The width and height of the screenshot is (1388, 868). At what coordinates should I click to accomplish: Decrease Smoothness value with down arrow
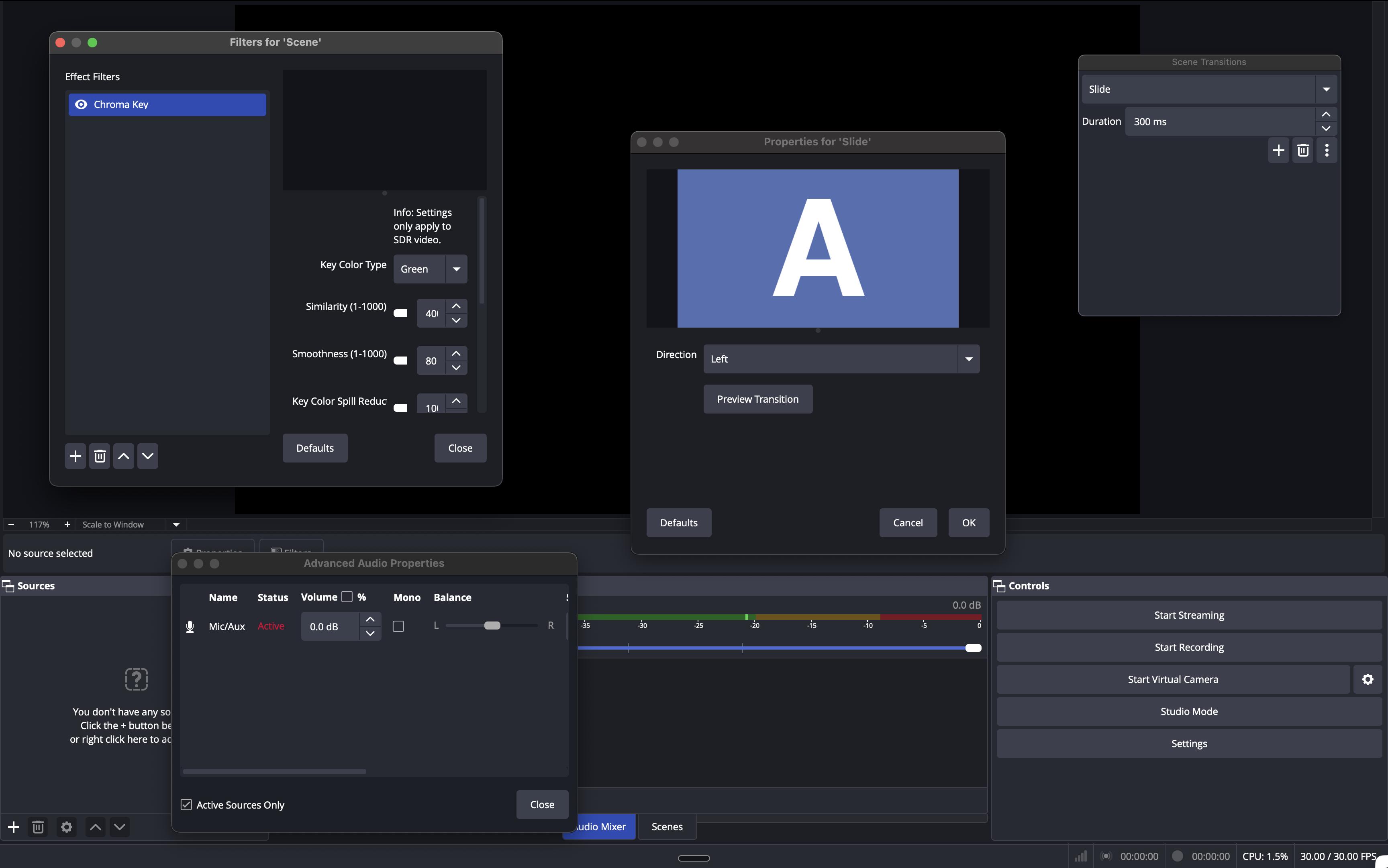[x=456, y=367]
